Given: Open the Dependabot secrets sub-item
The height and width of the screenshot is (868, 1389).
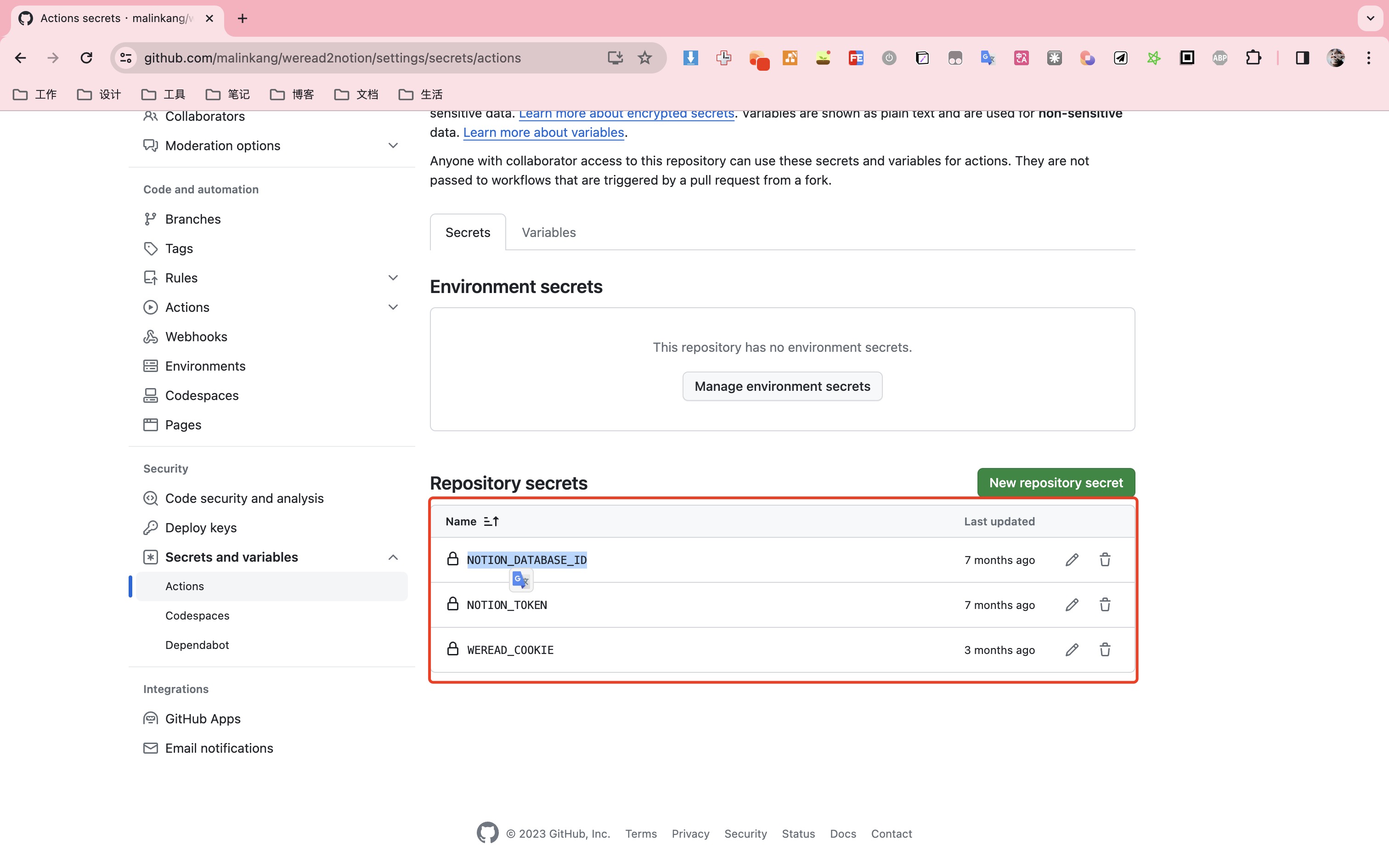Looking at the screenshot, I should (x=197, y=645).
